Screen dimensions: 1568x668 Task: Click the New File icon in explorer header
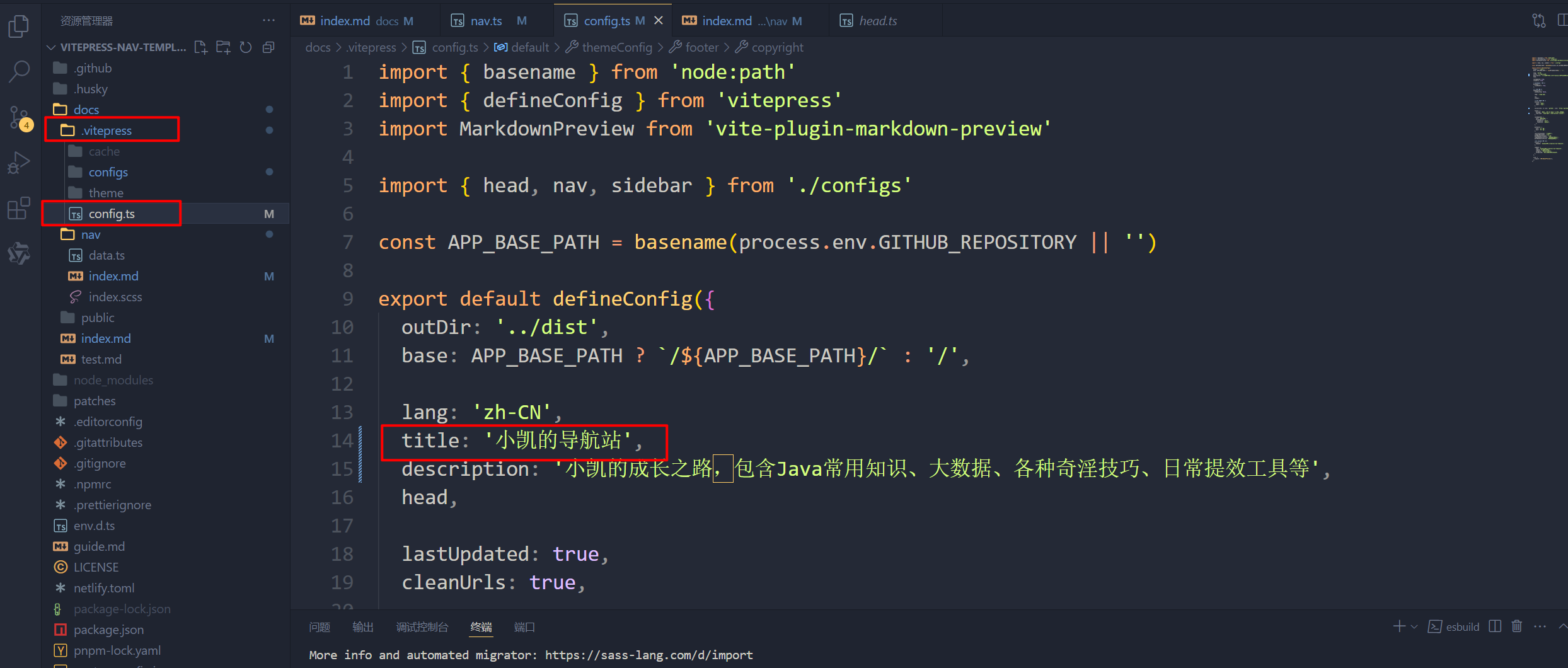click(x=200, y=47)
